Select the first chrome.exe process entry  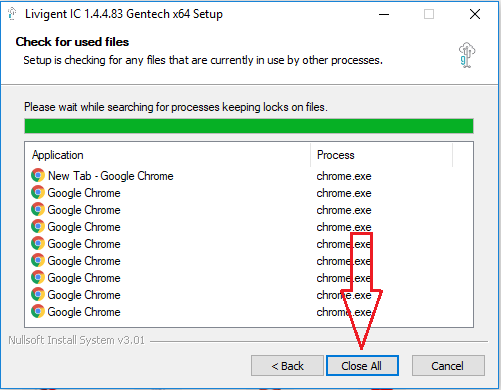(344, 176)
